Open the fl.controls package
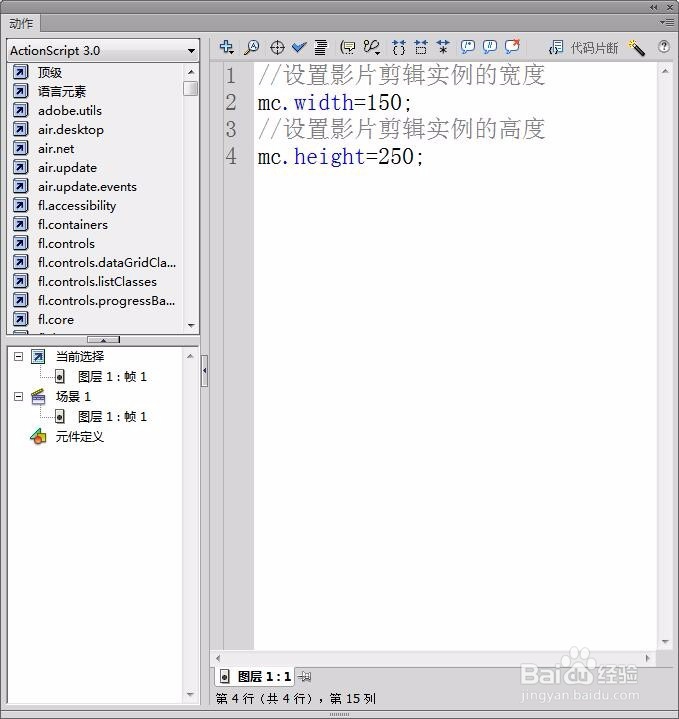 click(66, 243)
